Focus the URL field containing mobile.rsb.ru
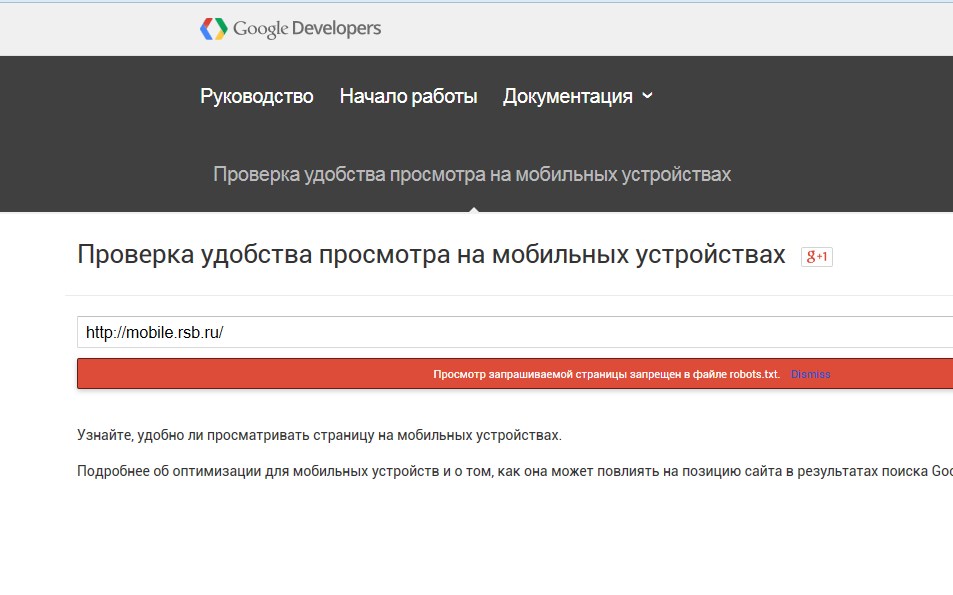This screenshot has width=953, height=595. pos(500,332)
